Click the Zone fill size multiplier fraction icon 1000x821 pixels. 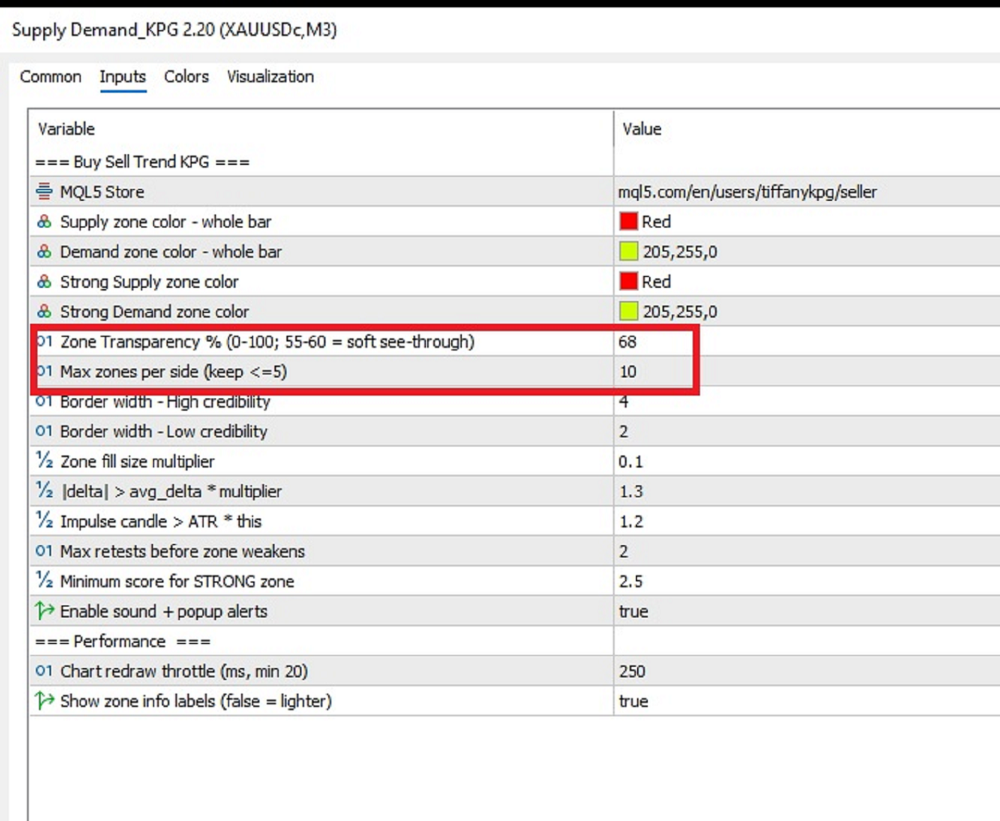pyautogui.click(x=44, y=461)
